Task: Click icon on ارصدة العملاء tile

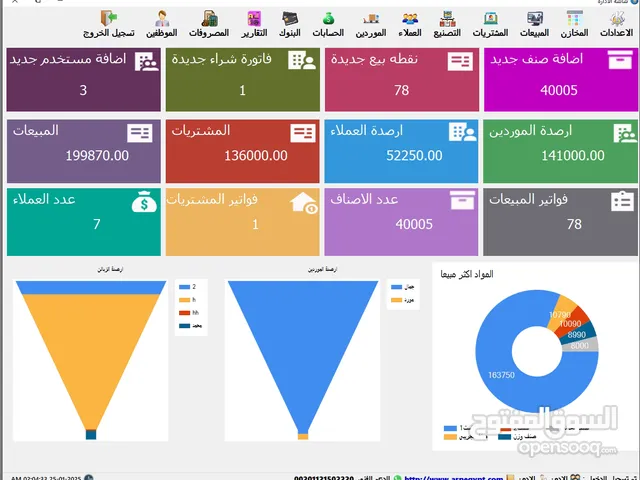Action: [x=462, y=132]
